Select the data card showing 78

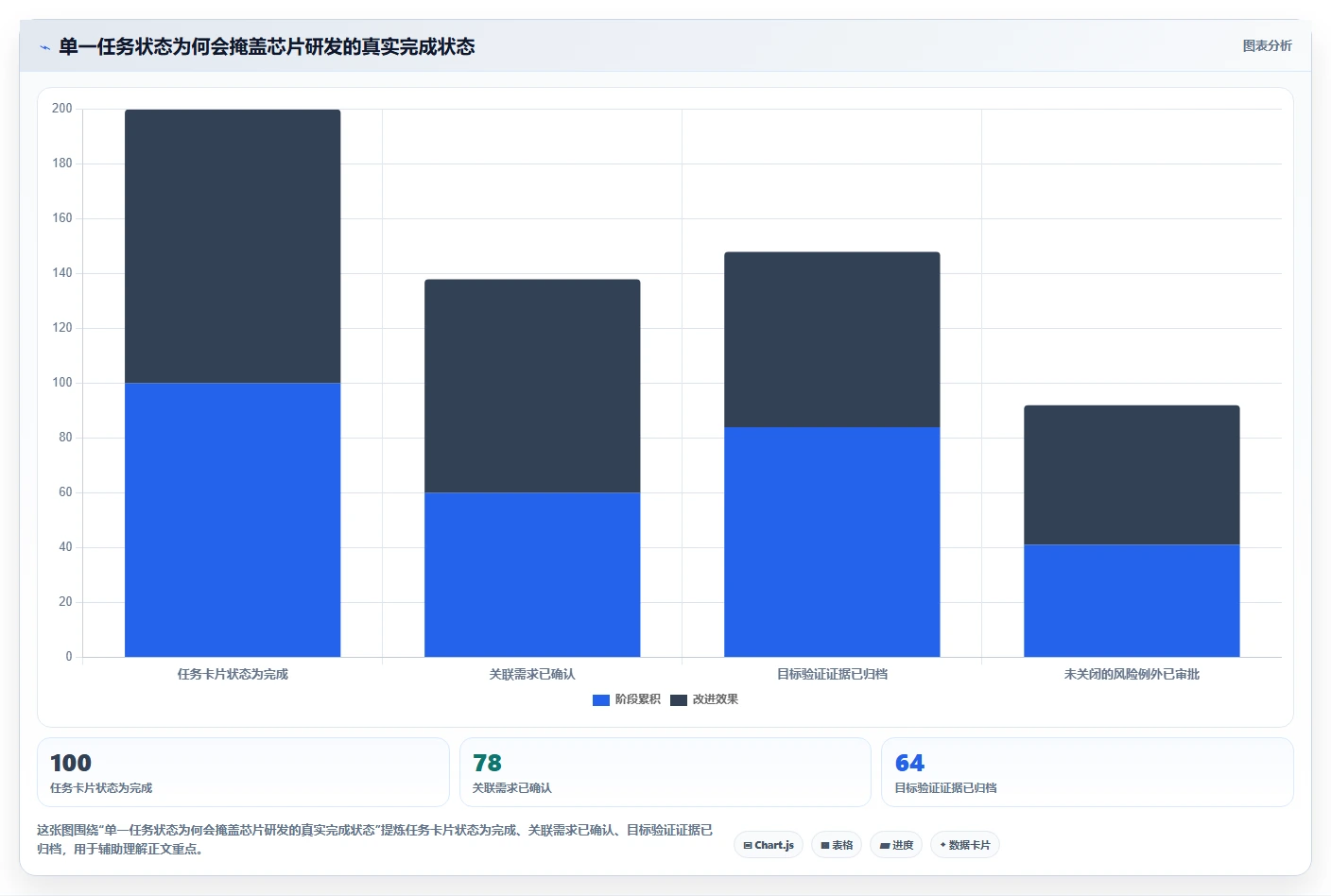(x=665, y=772)
